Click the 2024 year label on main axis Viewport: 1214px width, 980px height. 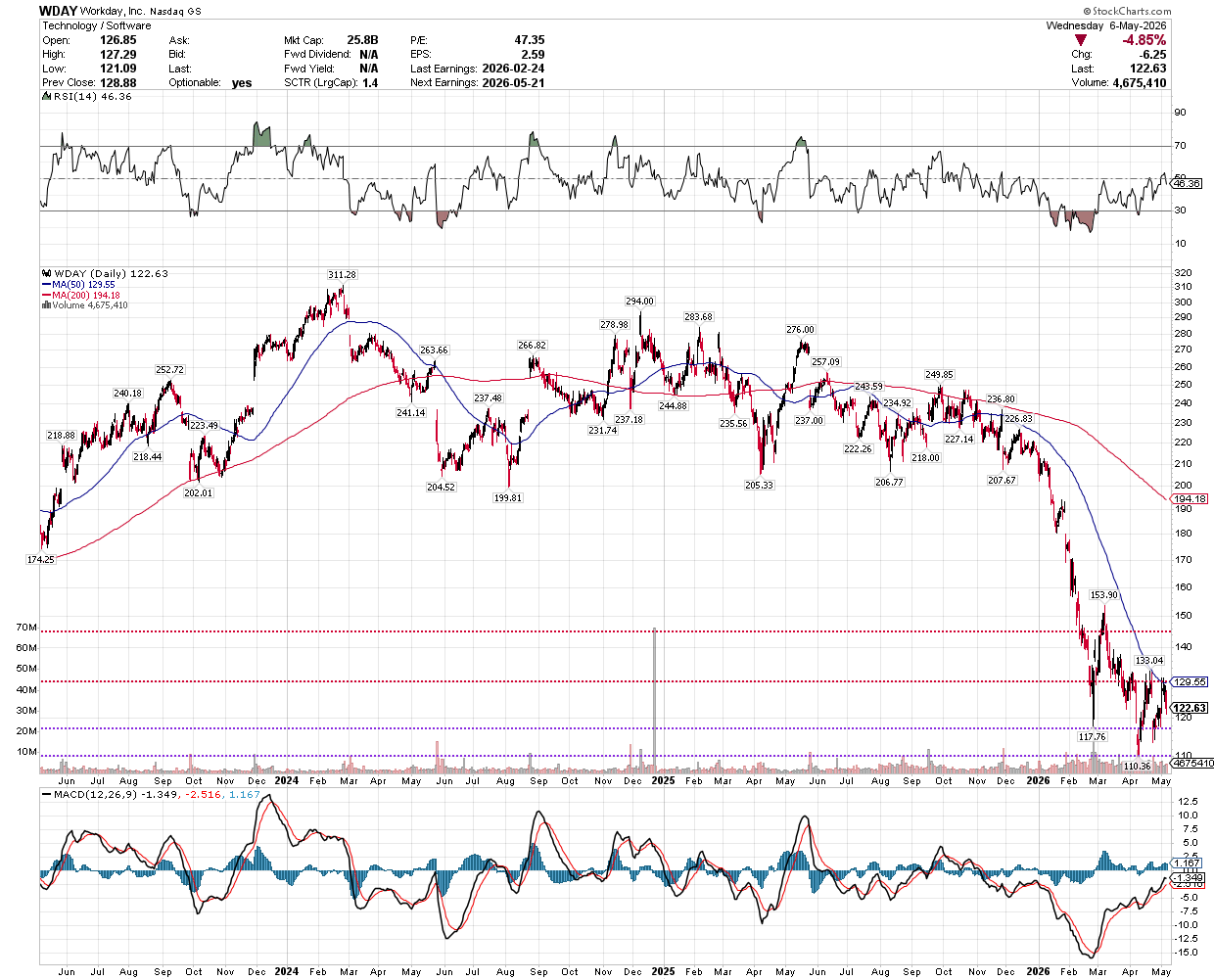click(x=287, y=781)
